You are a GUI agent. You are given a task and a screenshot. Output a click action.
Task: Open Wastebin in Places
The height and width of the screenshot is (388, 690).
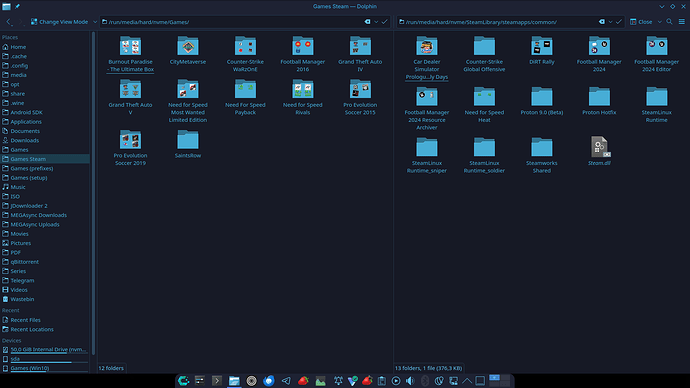[x=45, y=299]
